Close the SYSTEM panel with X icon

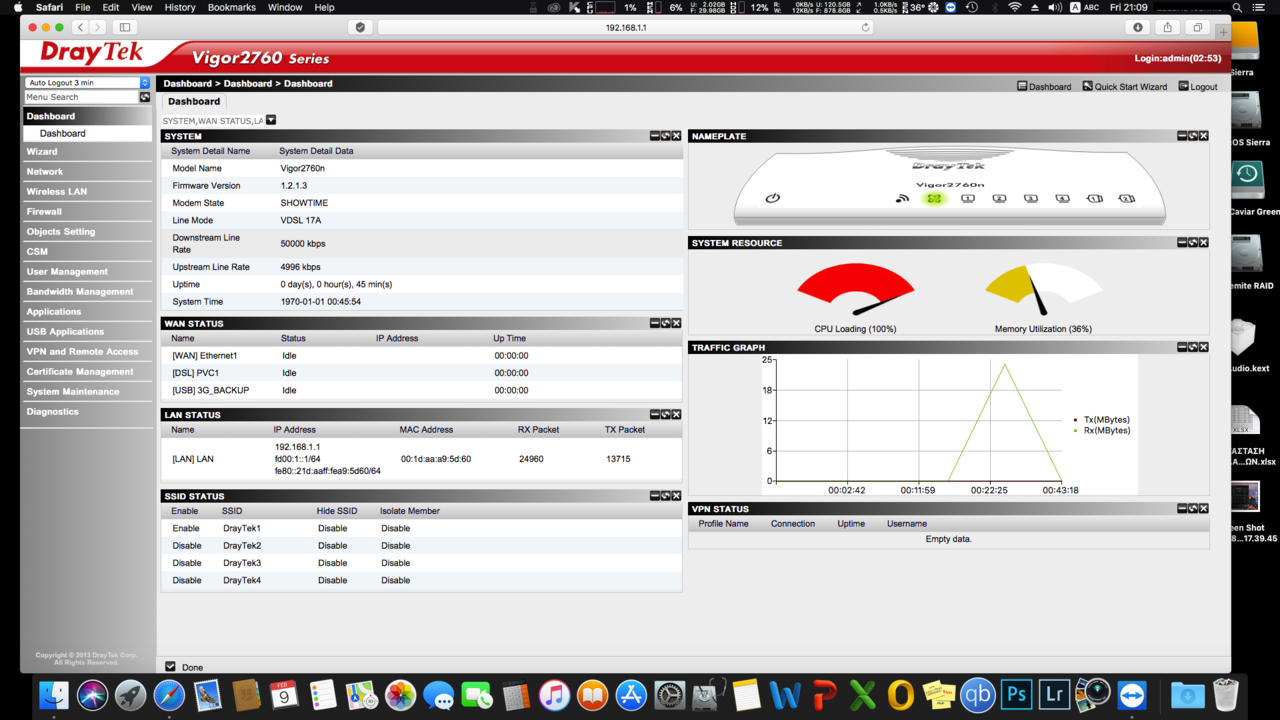tap(677, 136)
